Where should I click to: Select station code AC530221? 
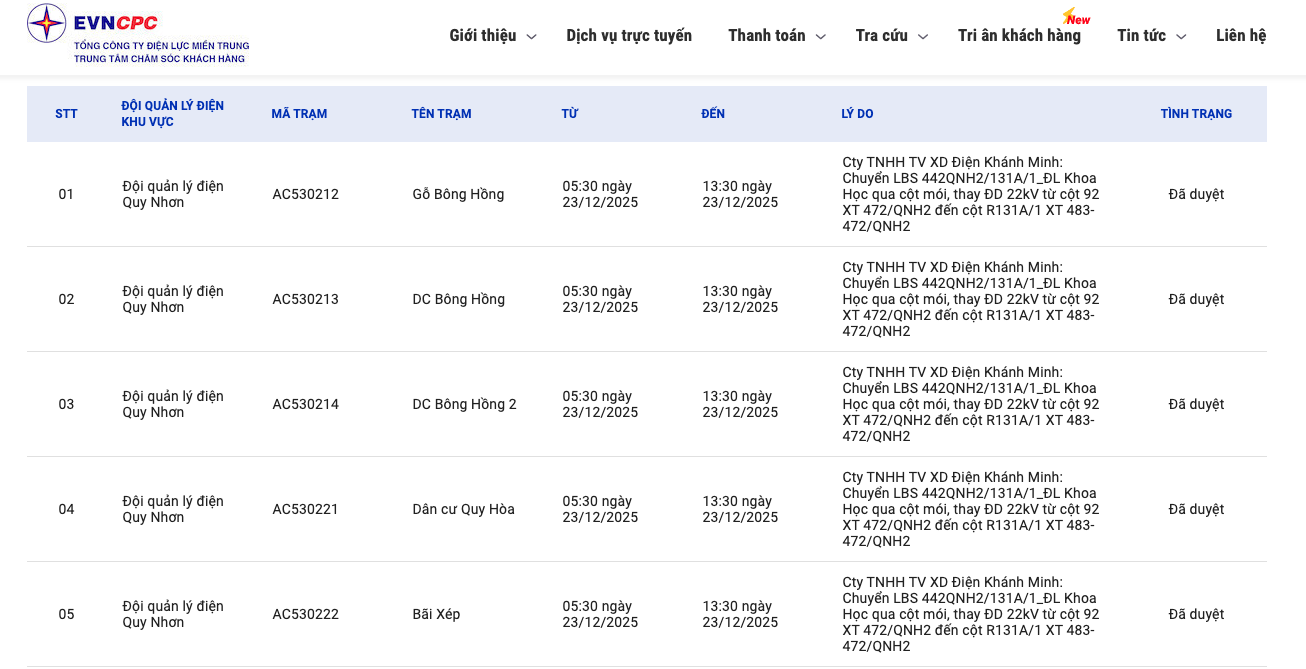[x=305, y=509]
